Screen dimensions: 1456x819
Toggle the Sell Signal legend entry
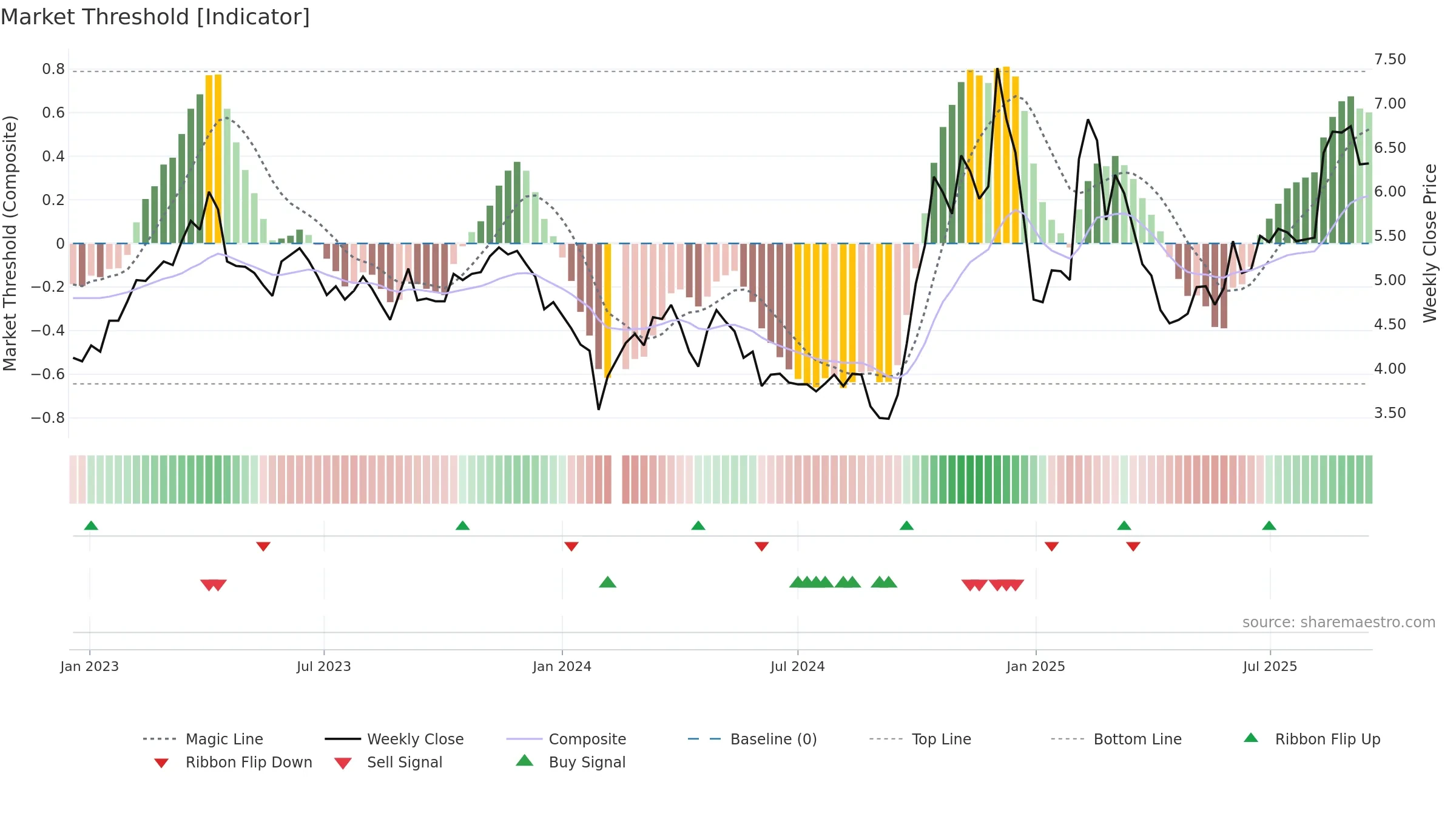point(388,762)
